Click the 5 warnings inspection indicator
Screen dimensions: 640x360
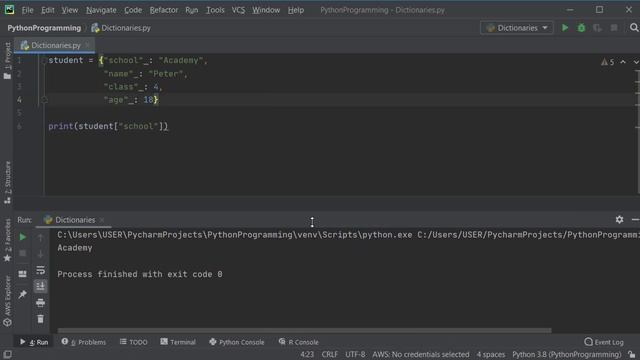coord(607,62)
